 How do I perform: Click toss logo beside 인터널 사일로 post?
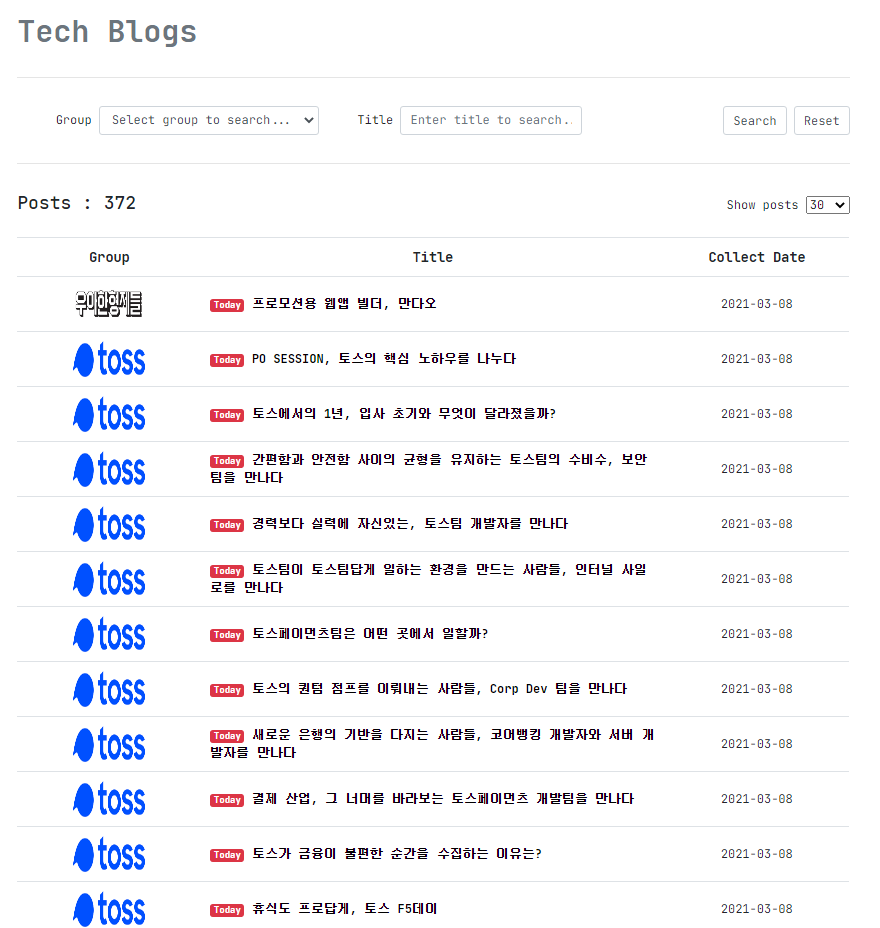pos(109,579)
